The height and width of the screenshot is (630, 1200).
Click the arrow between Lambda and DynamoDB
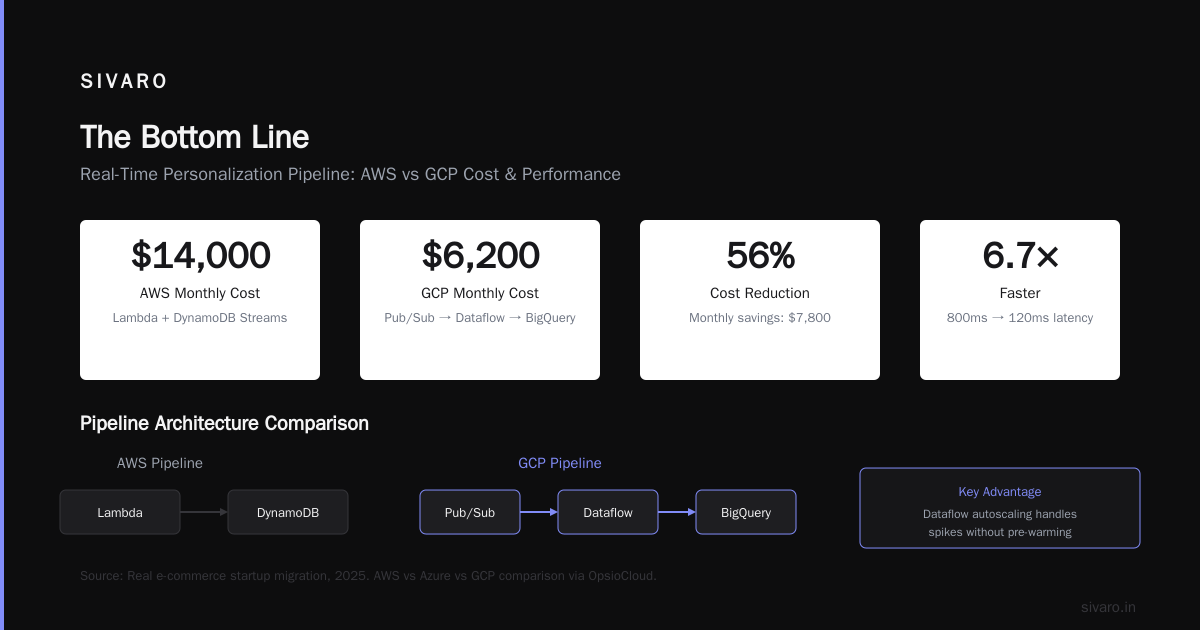tap(204, 512)
